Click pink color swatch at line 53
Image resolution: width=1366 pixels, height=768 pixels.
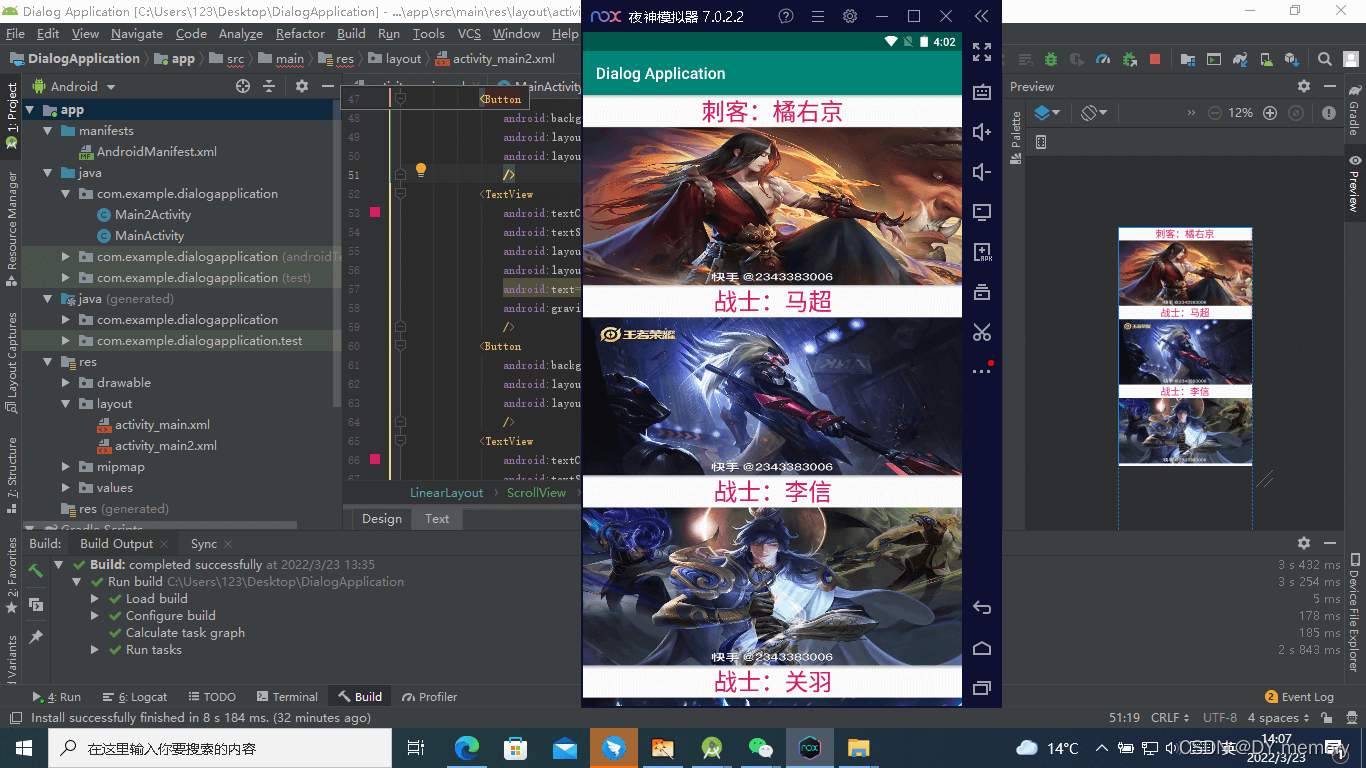point(375,213)
